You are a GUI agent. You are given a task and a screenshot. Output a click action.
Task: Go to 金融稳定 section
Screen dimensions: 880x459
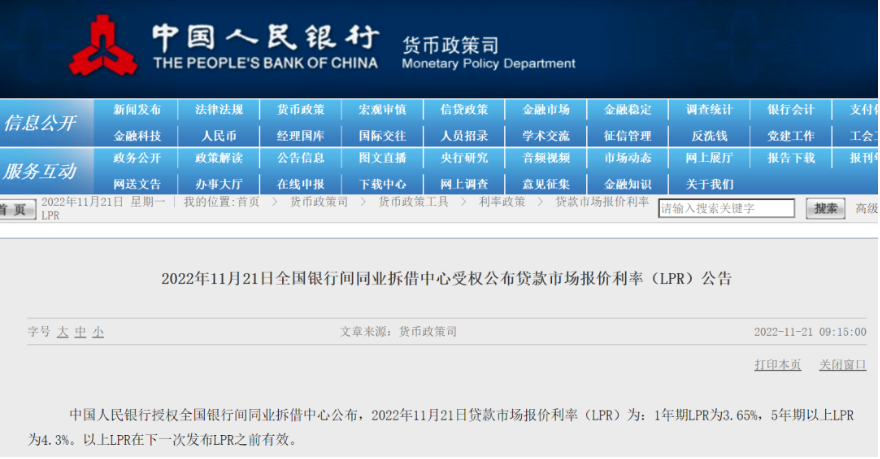click(627, 110)
